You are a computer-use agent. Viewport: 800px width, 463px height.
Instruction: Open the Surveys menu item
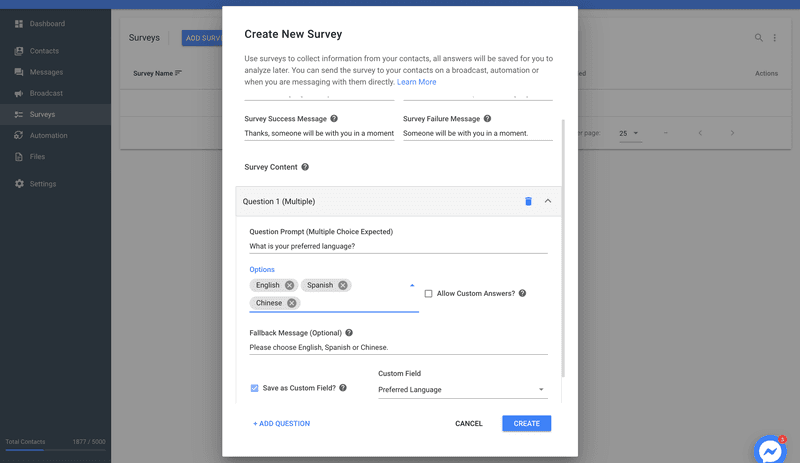55,114
